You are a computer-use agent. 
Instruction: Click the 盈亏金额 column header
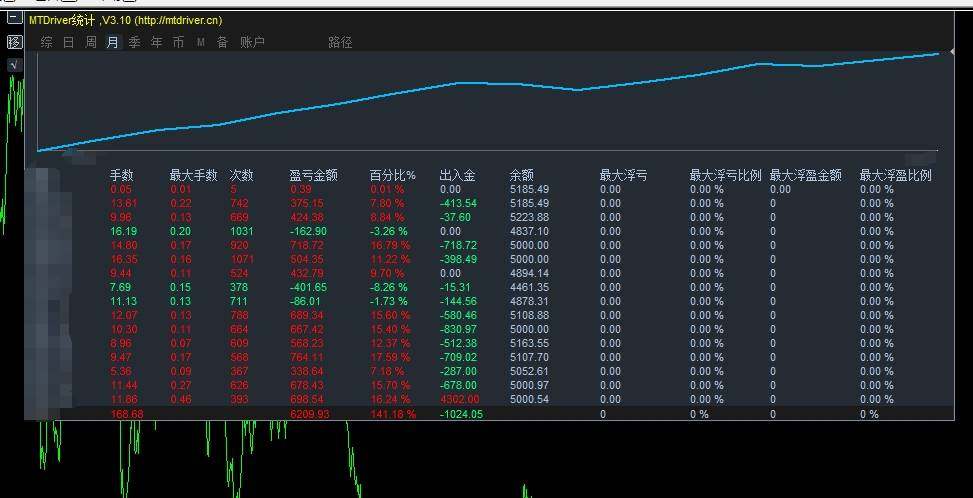coord(313,176)
